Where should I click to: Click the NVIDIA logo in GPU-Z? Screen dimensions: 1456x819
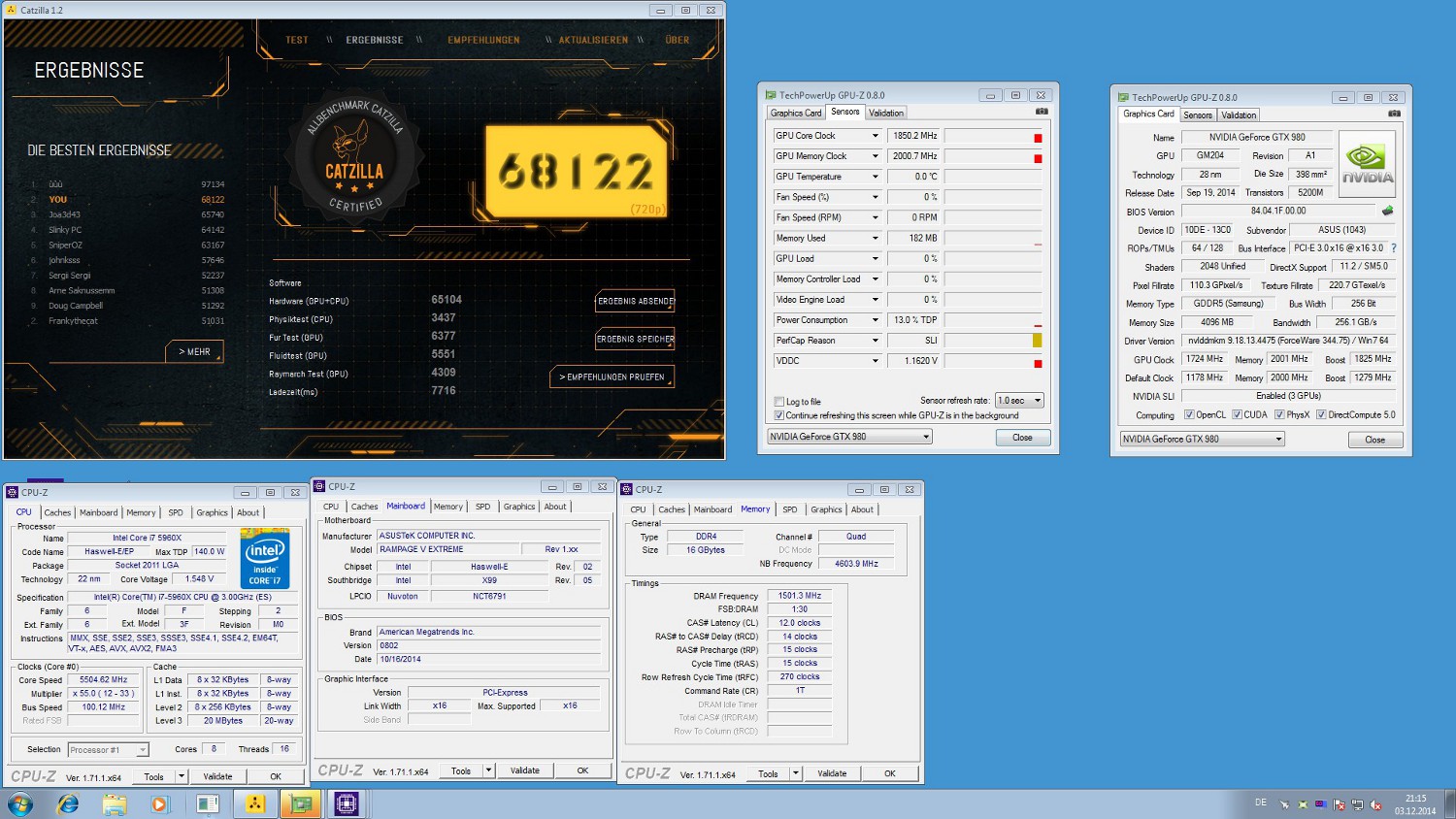(1368, 163)
